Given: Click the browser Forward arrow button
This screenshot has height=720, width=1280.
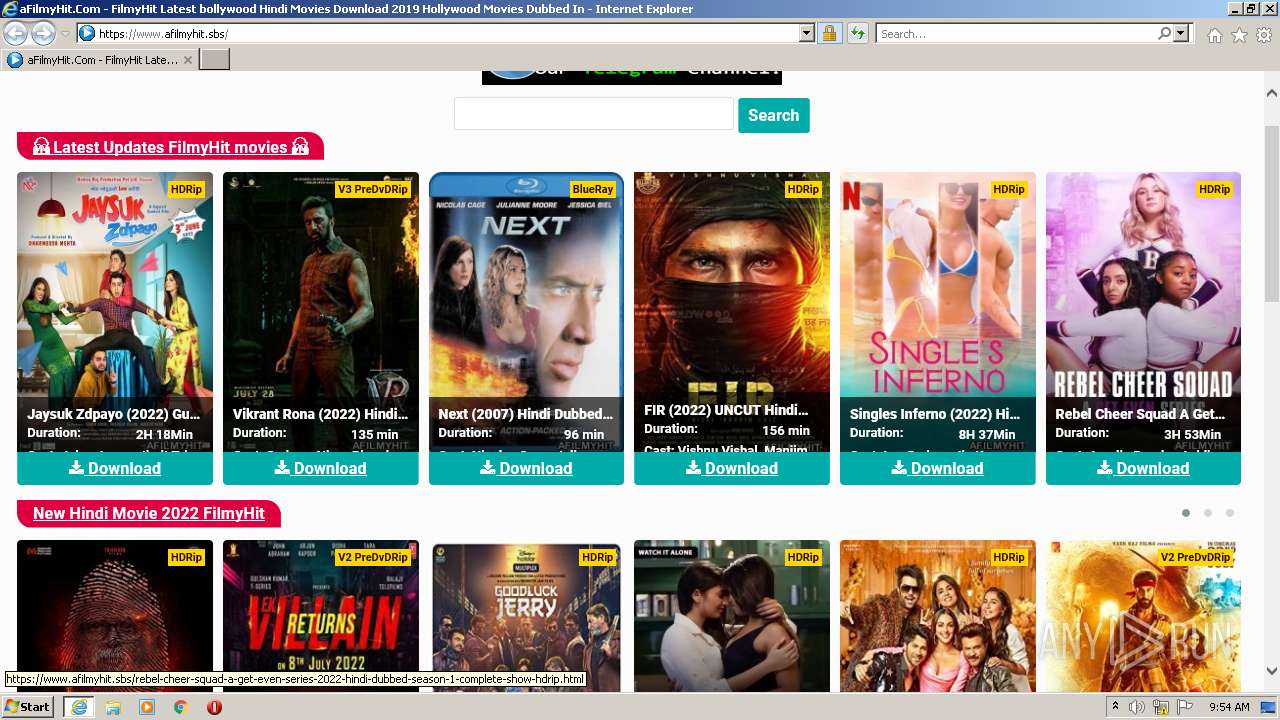Looking at the screenshot, I should pyautogui.click(x=43, y=34).
